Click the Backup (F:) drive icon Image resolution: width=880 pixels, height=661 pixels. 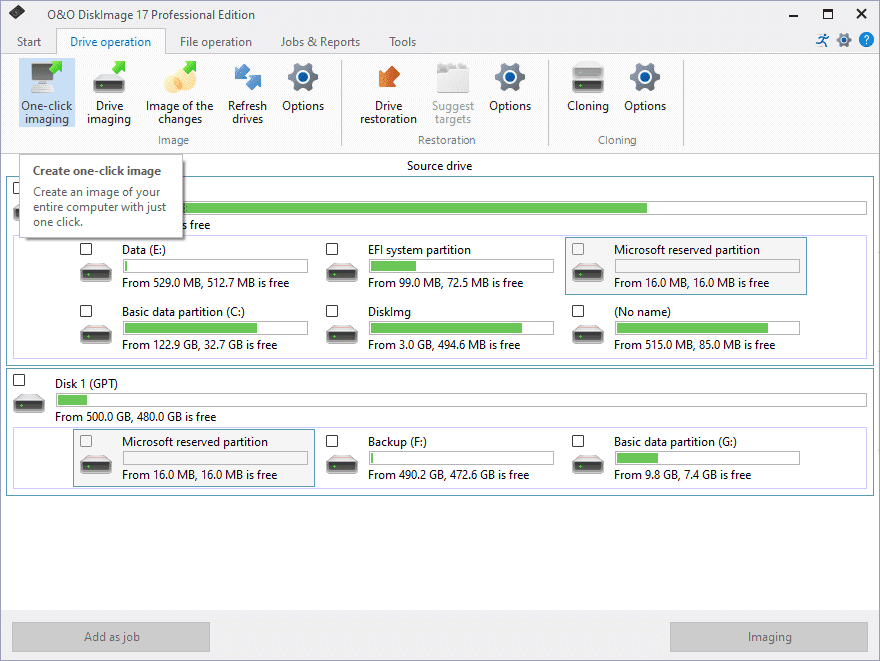[342, 465]
